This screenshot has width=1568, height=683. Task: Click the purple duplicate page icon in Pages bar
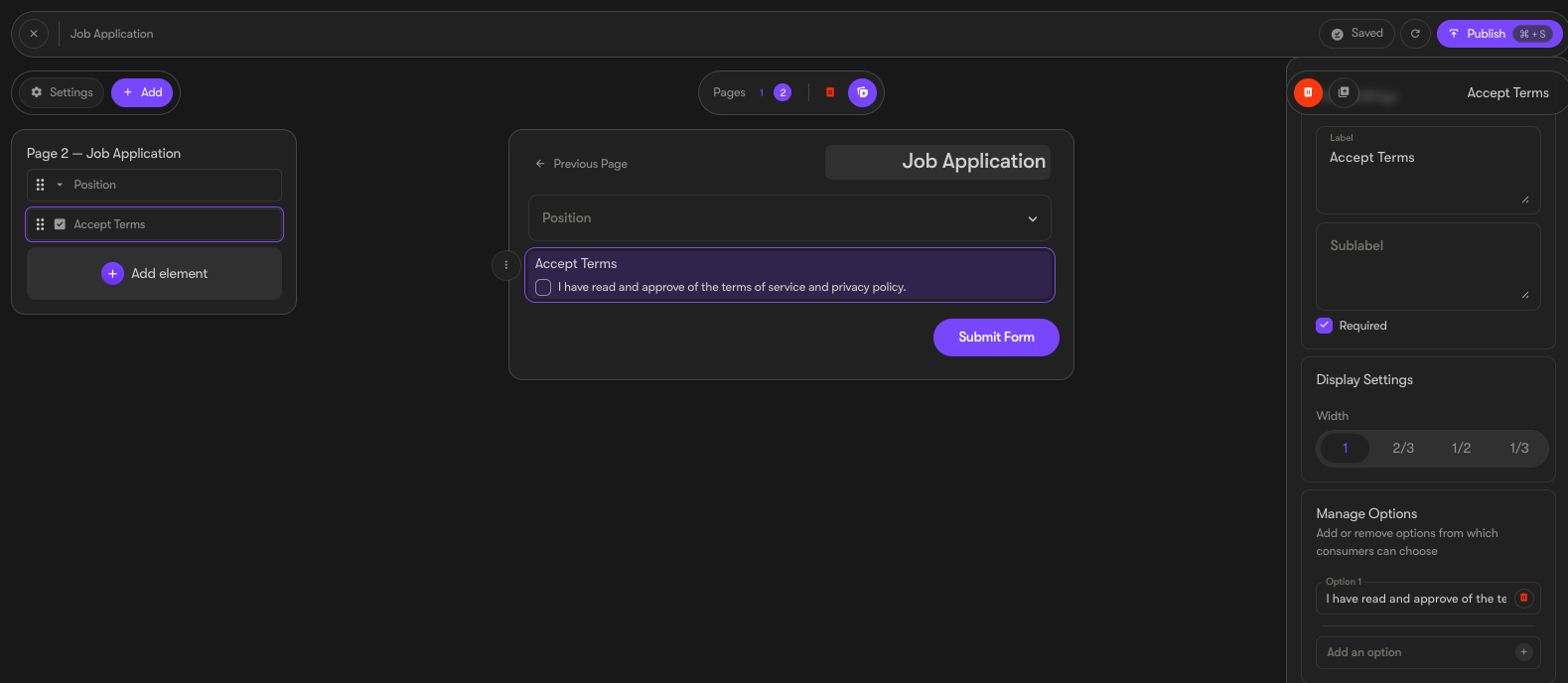(x=863, y=92)
